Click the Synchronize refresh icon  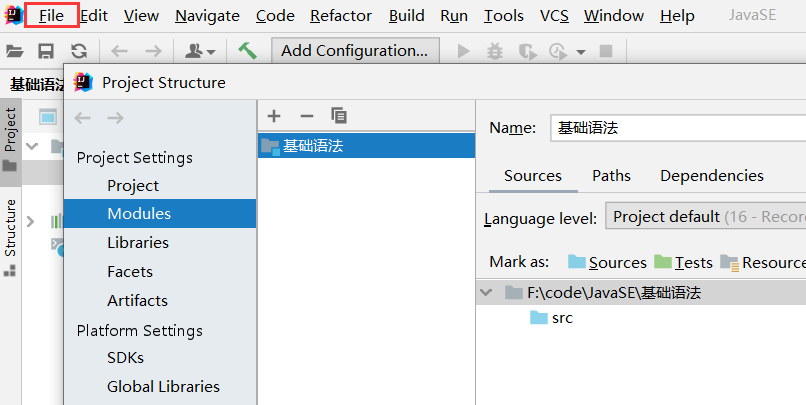click(78, 51)
